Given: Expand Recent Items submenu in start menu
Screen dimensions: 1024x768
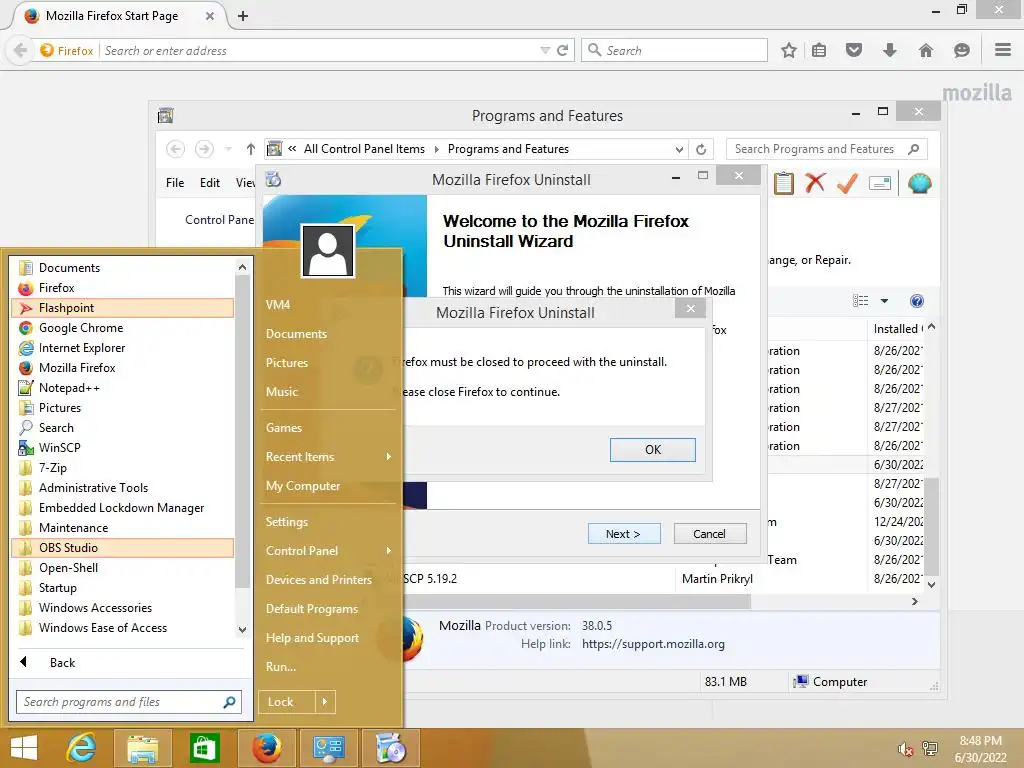Looking at the screenshot, I should pyautogui.click(x=389, y=456).
